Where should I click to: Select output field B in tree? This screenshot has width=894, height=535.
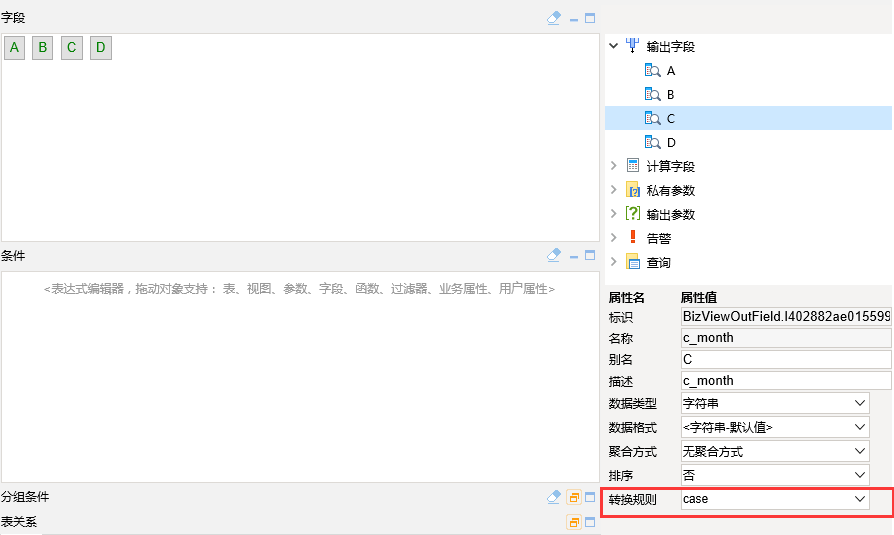671,95
